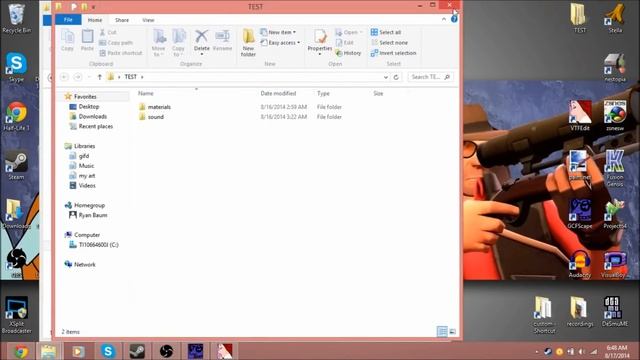Viewport: 640px width, 360px height.
Task: Select VTFEdit desktop shortcut
Action: 580,116
